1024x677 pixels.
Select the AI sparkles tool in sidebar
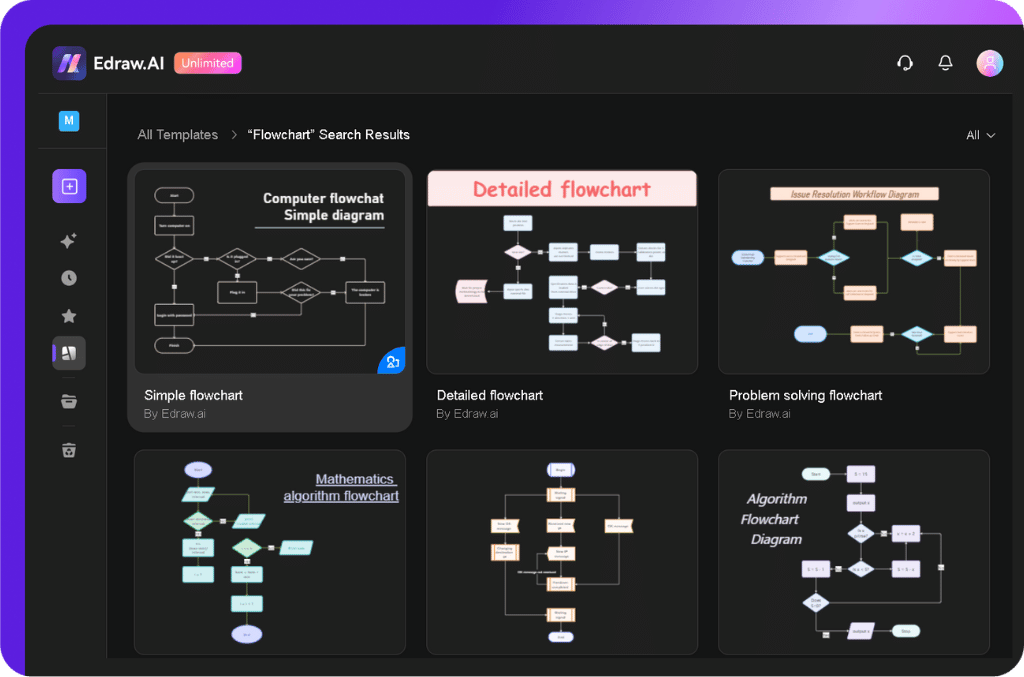click(68, 240)
